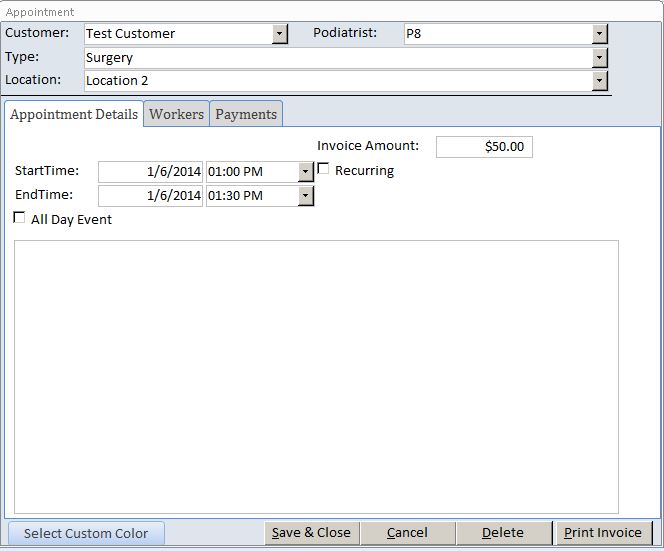
Task: Click the Cancel button
Action: 407,533
